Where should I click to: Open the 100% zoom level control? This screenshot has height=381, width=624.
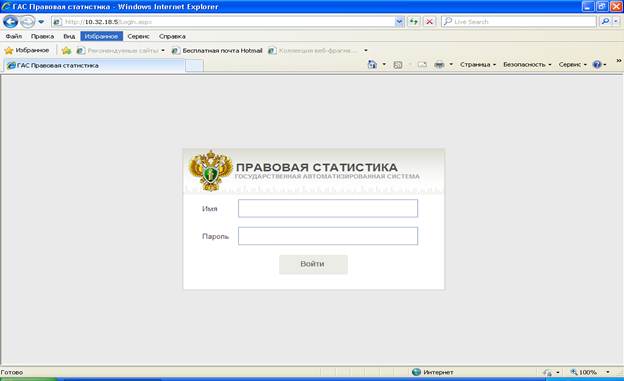tap(583, 372)
